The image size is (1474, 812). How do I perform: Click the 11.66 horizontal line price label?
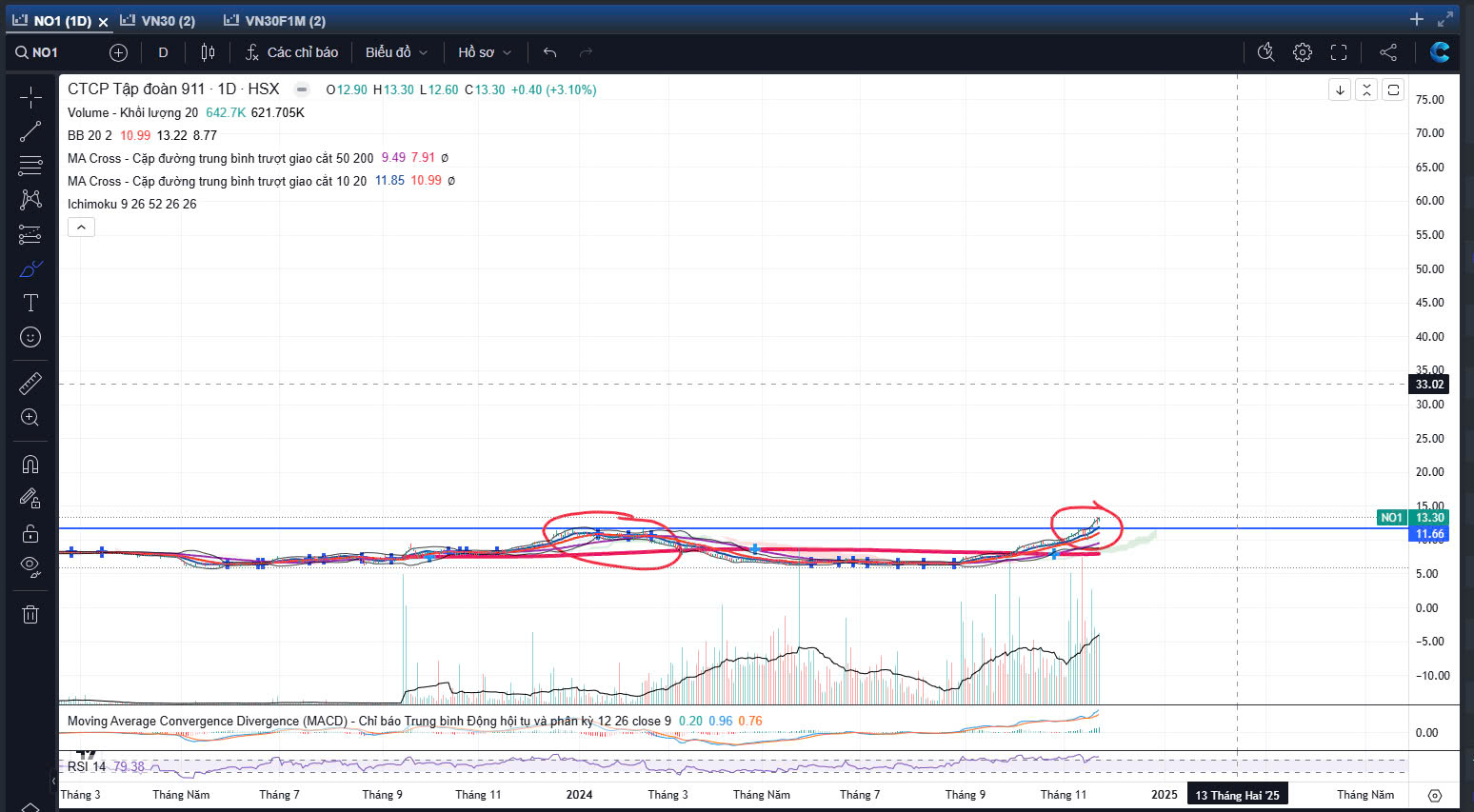1429,534
